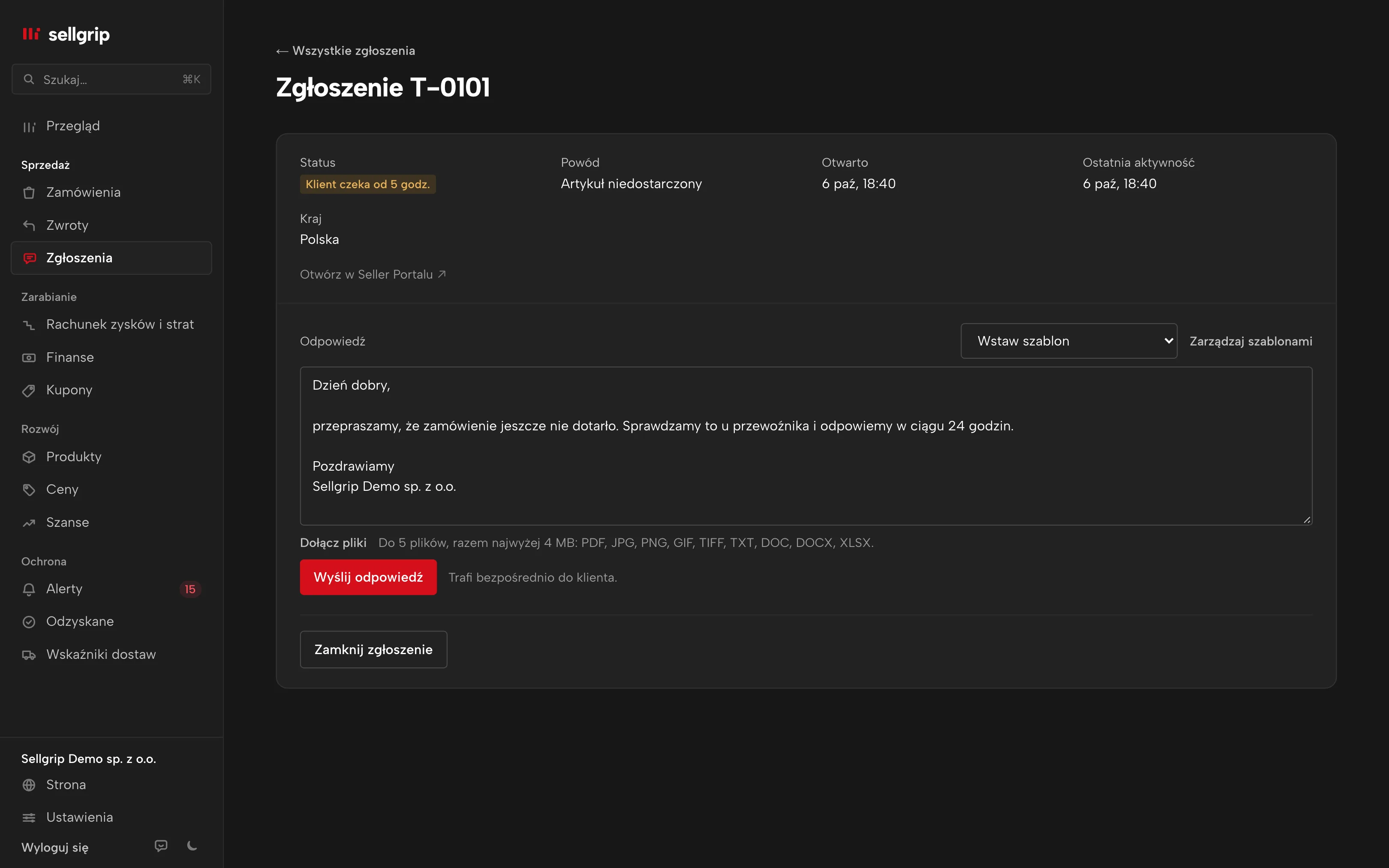Image resolution: width=1389 pixels, height=868 pixels.
Task: Open the feedback chat icon near Wyloguj
Action: (x=161, y=846)
